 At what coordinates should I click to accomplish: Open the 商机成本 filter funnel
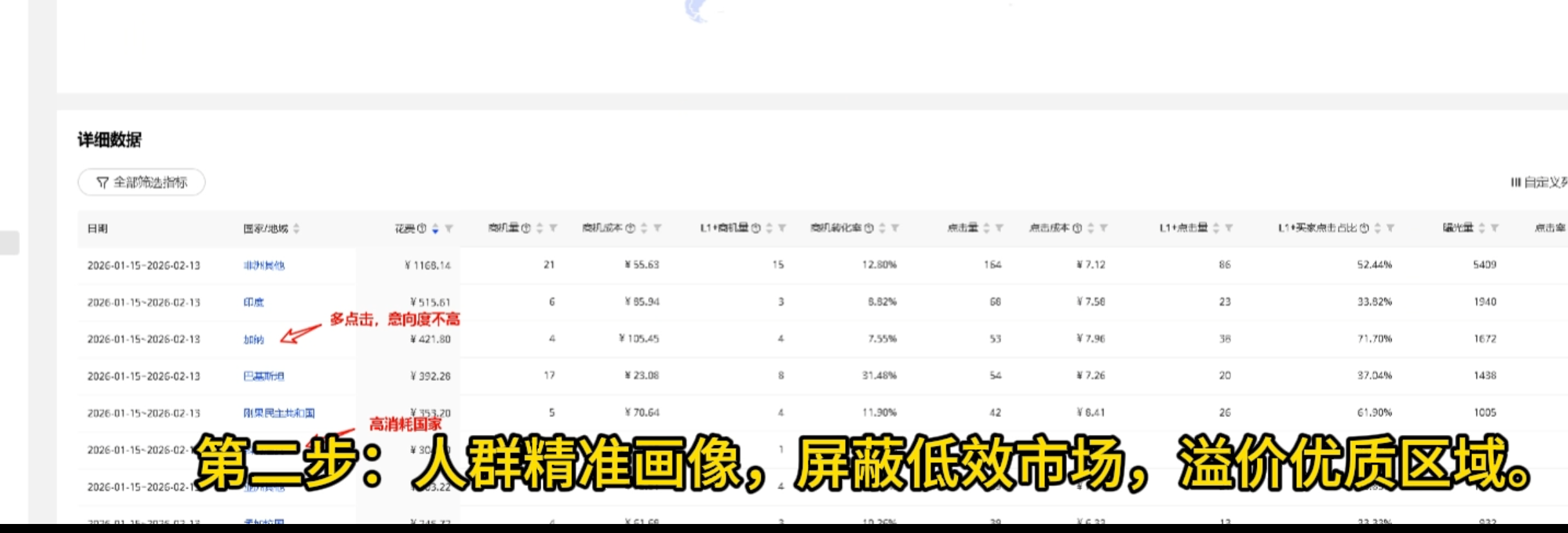[x=657, y=228]
